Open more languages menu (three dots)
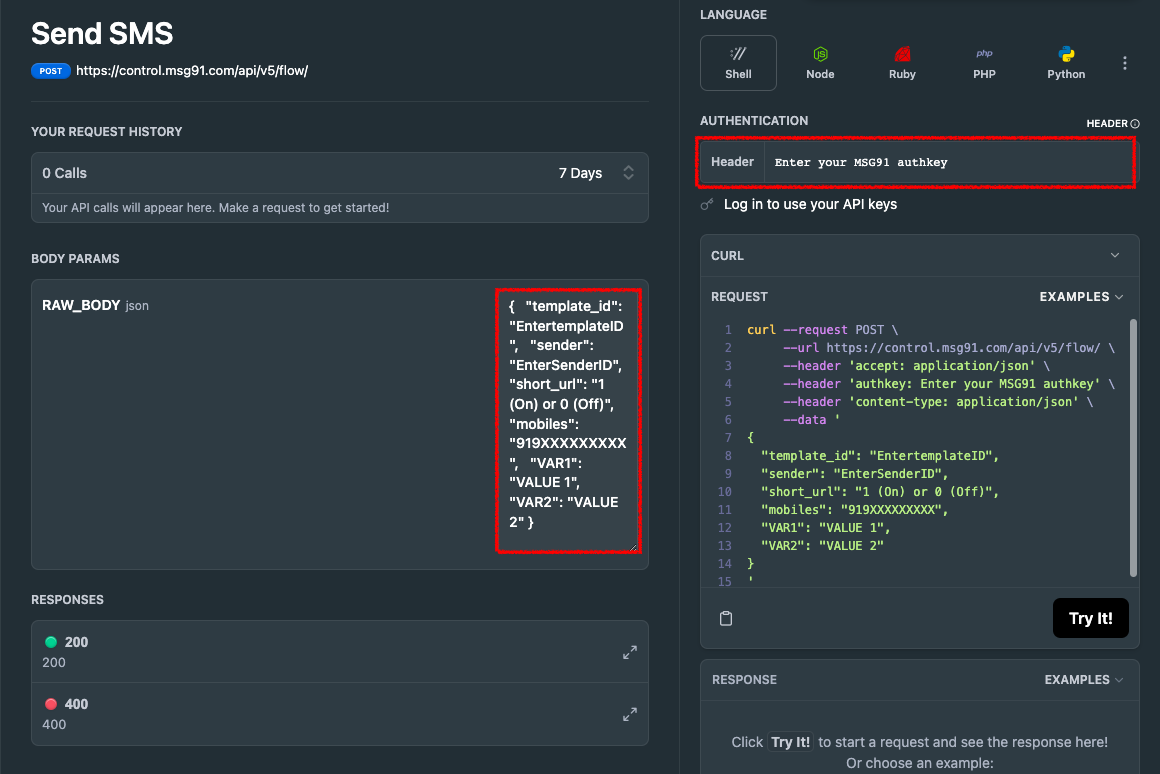 [x=1124, y=63]
